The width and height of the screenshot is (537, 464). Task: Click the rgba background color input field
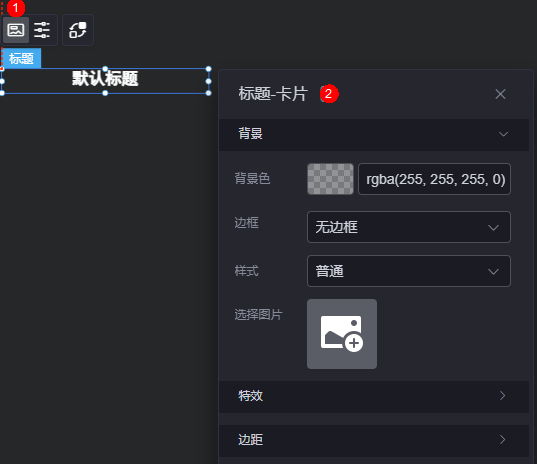point(435,179)
